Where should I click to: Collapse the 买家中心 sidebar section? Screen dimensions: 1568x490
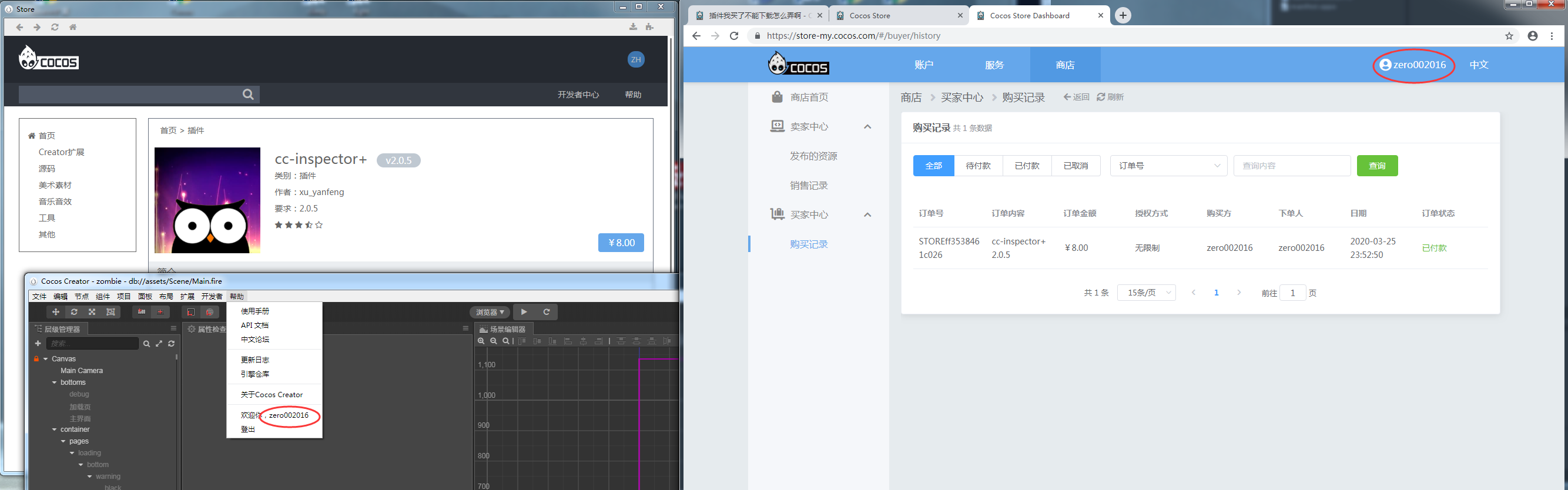pyautogui.click(x=867, y=214)
